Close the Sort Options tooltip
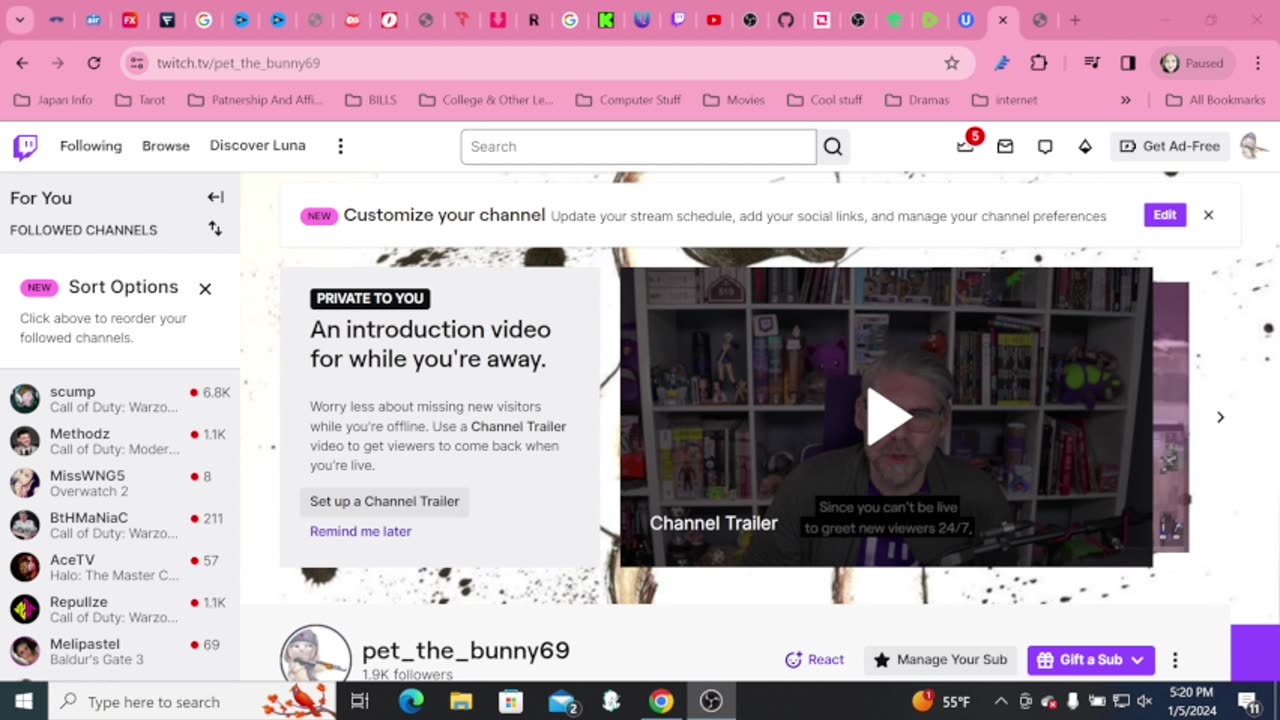 click(205, 288)
